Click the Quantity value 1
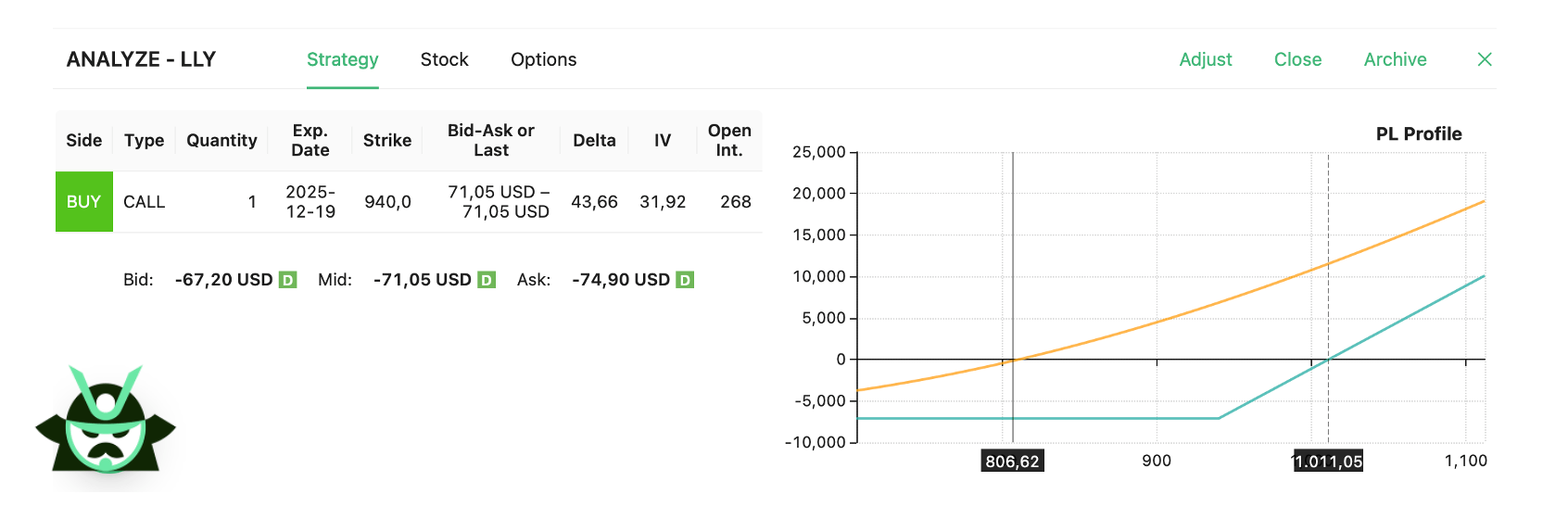The height and width of the screenshot is (519, 1568). point(252,202)
